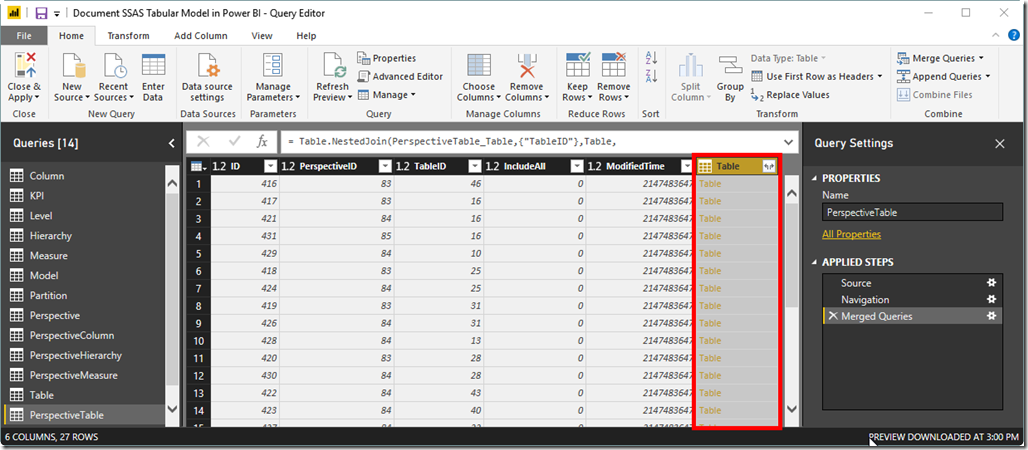Click the Choose Columns icon

tap(479, 66)
